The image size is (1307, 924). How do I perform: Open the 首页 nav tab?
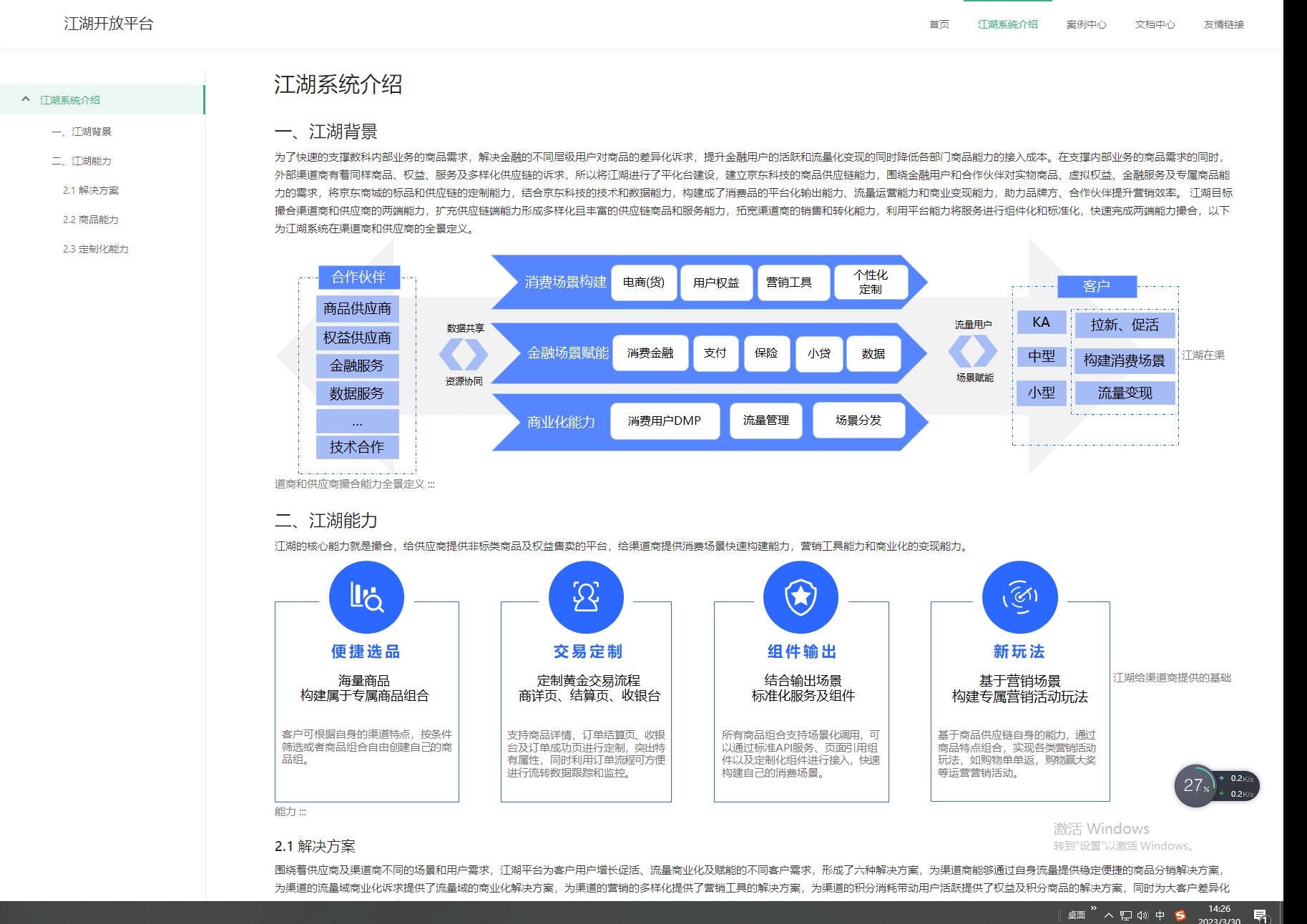pos(939,24)
